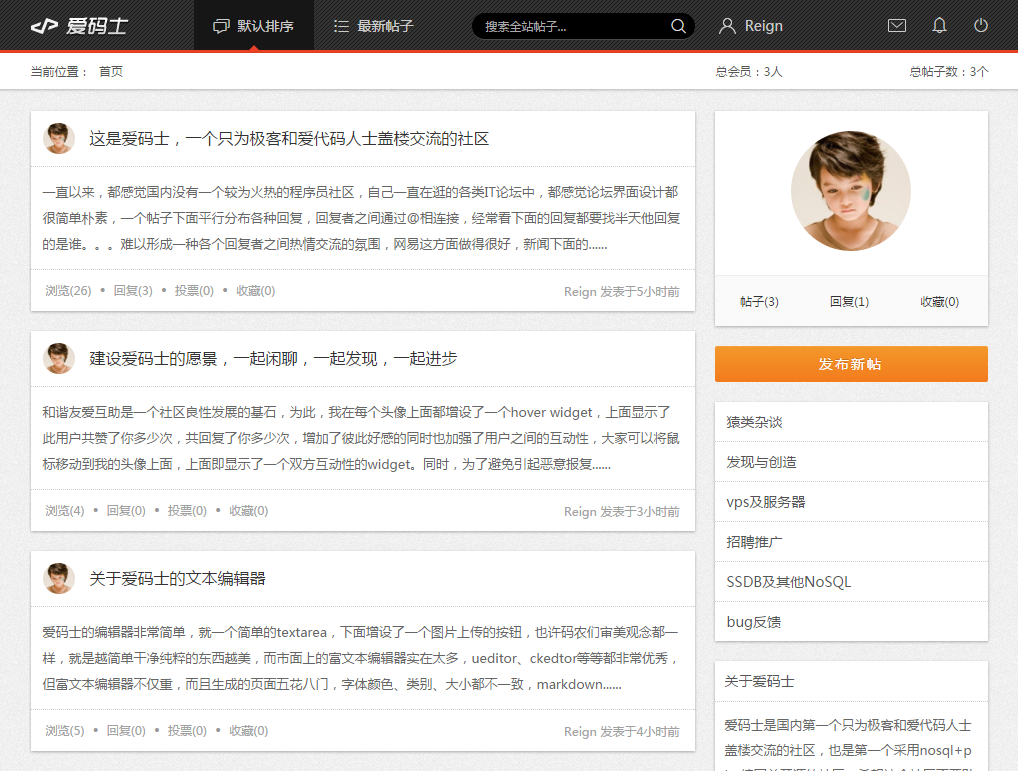Screen dimensions: 1018x771
Task: Click into the 搜索全站帖子 search field
Action: [570, 26]
